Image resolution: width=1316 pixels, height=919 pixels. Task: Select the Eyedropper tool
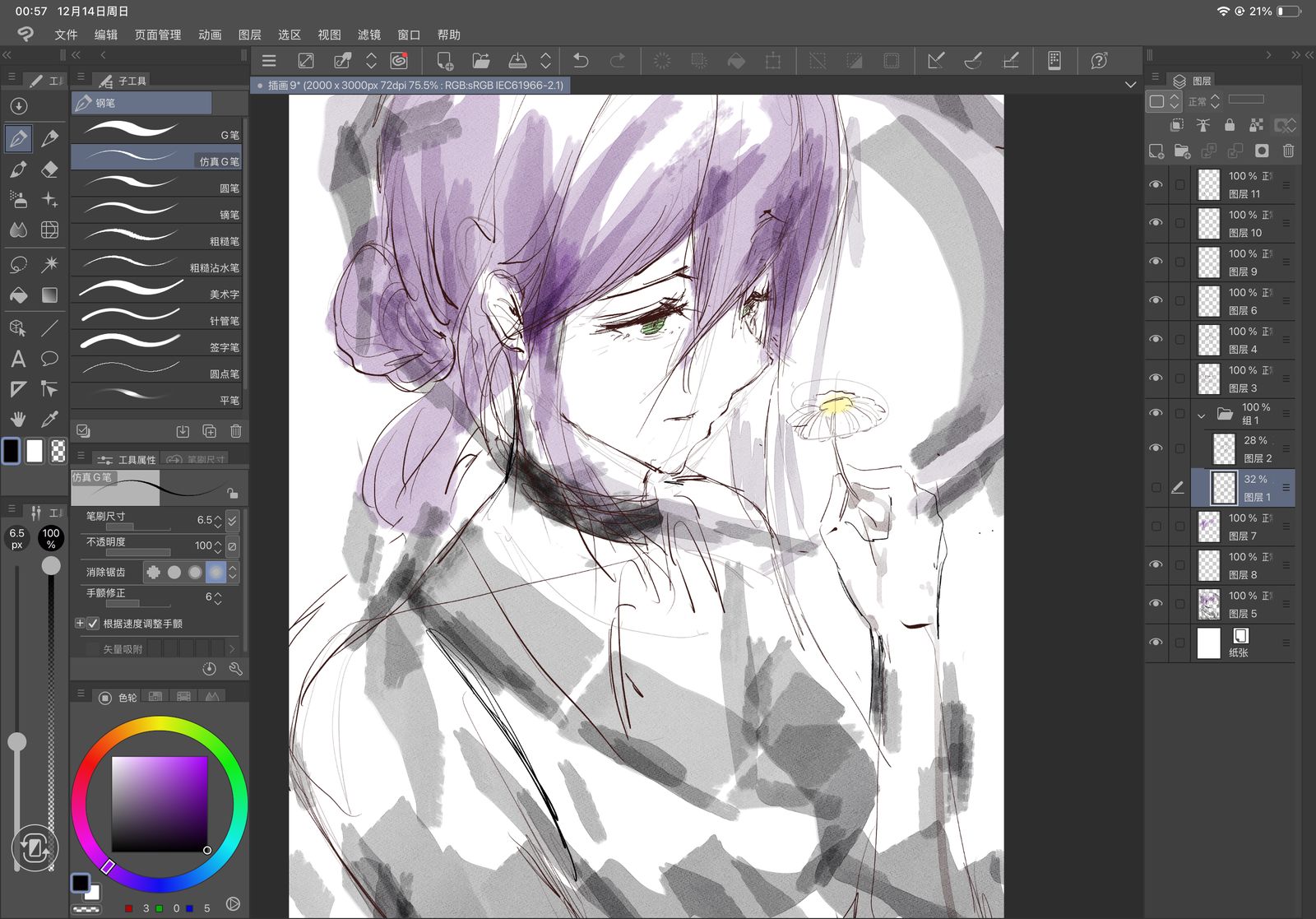[49, 419]
